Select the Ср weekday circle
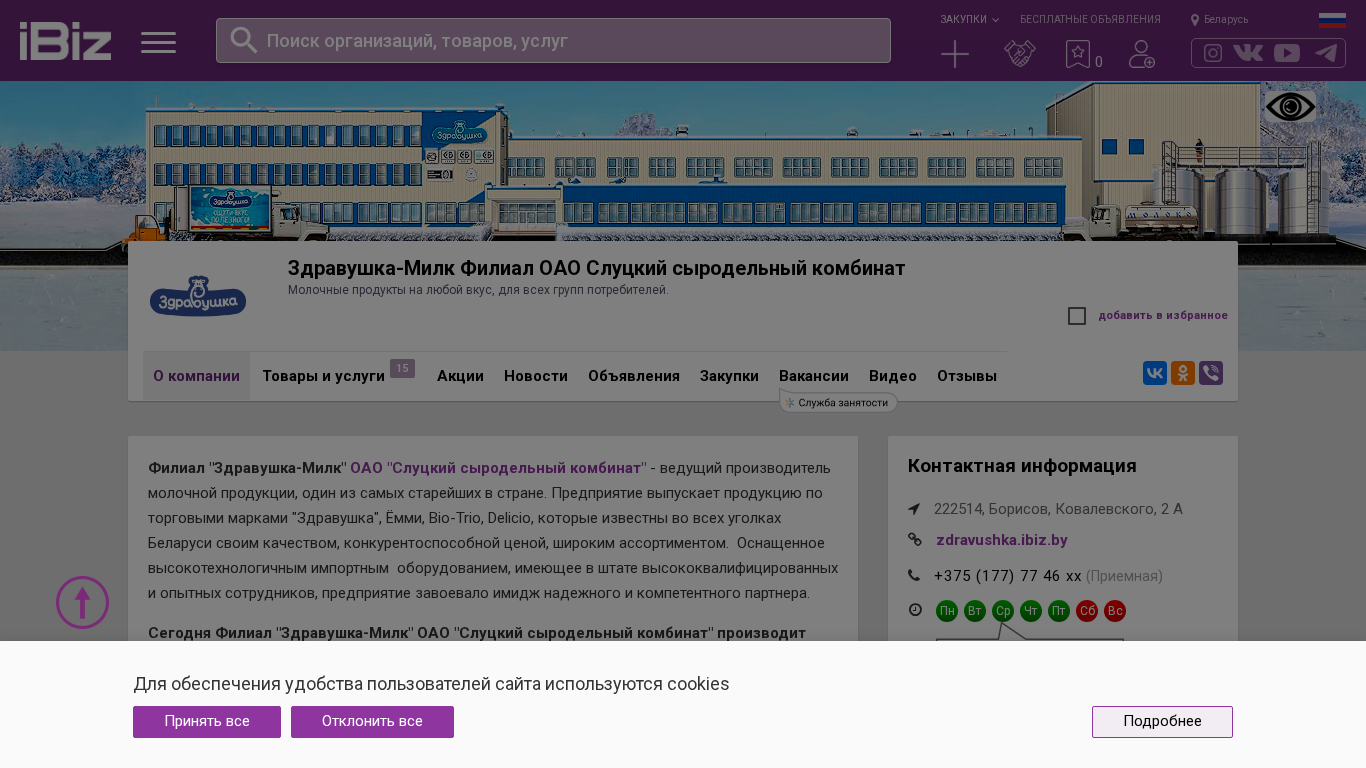This screenshot has width=1366, height=768. (1003, 611)
